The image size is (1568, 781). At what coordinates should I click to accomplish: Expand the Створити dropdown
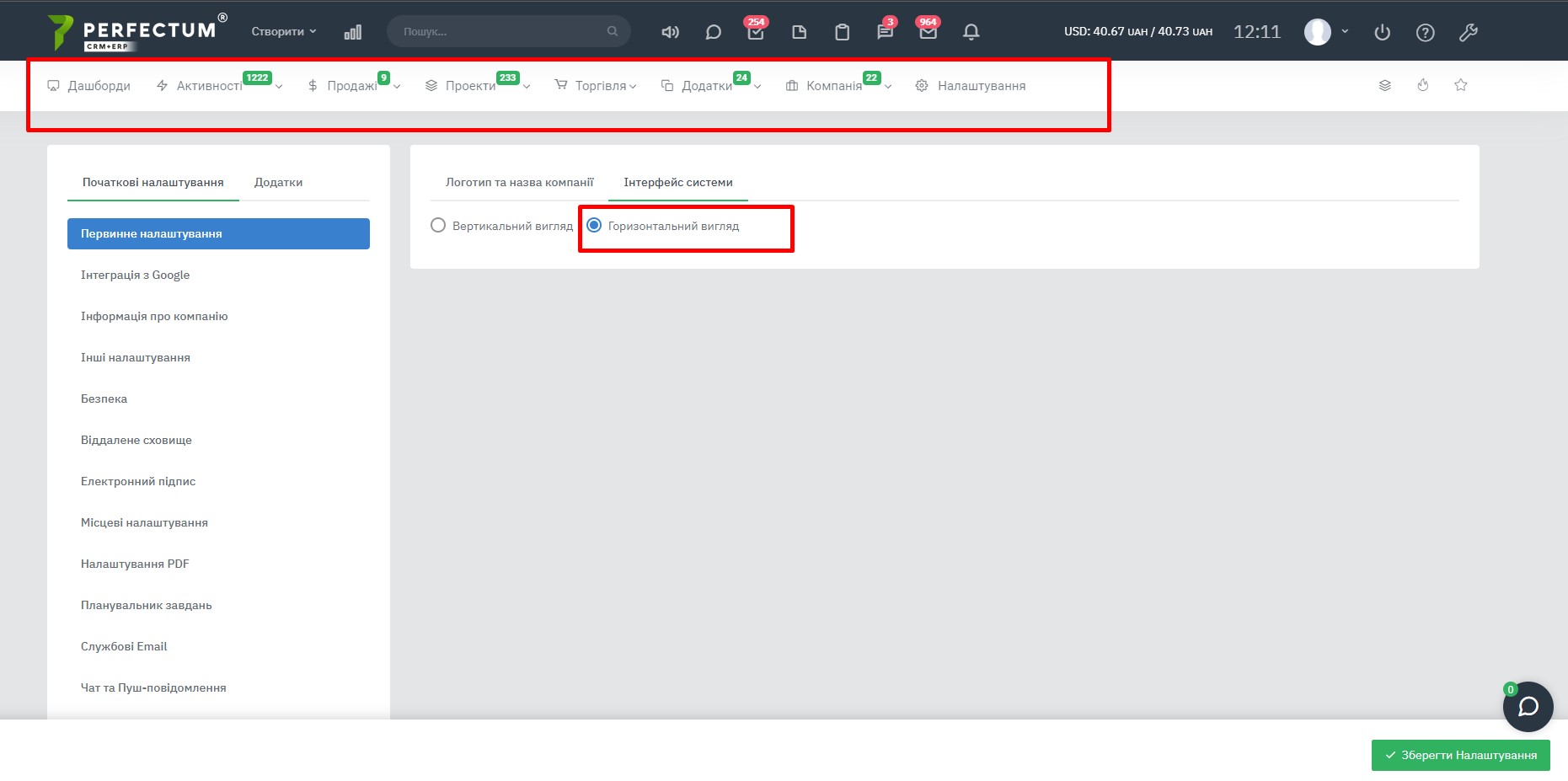click(284, 31)
